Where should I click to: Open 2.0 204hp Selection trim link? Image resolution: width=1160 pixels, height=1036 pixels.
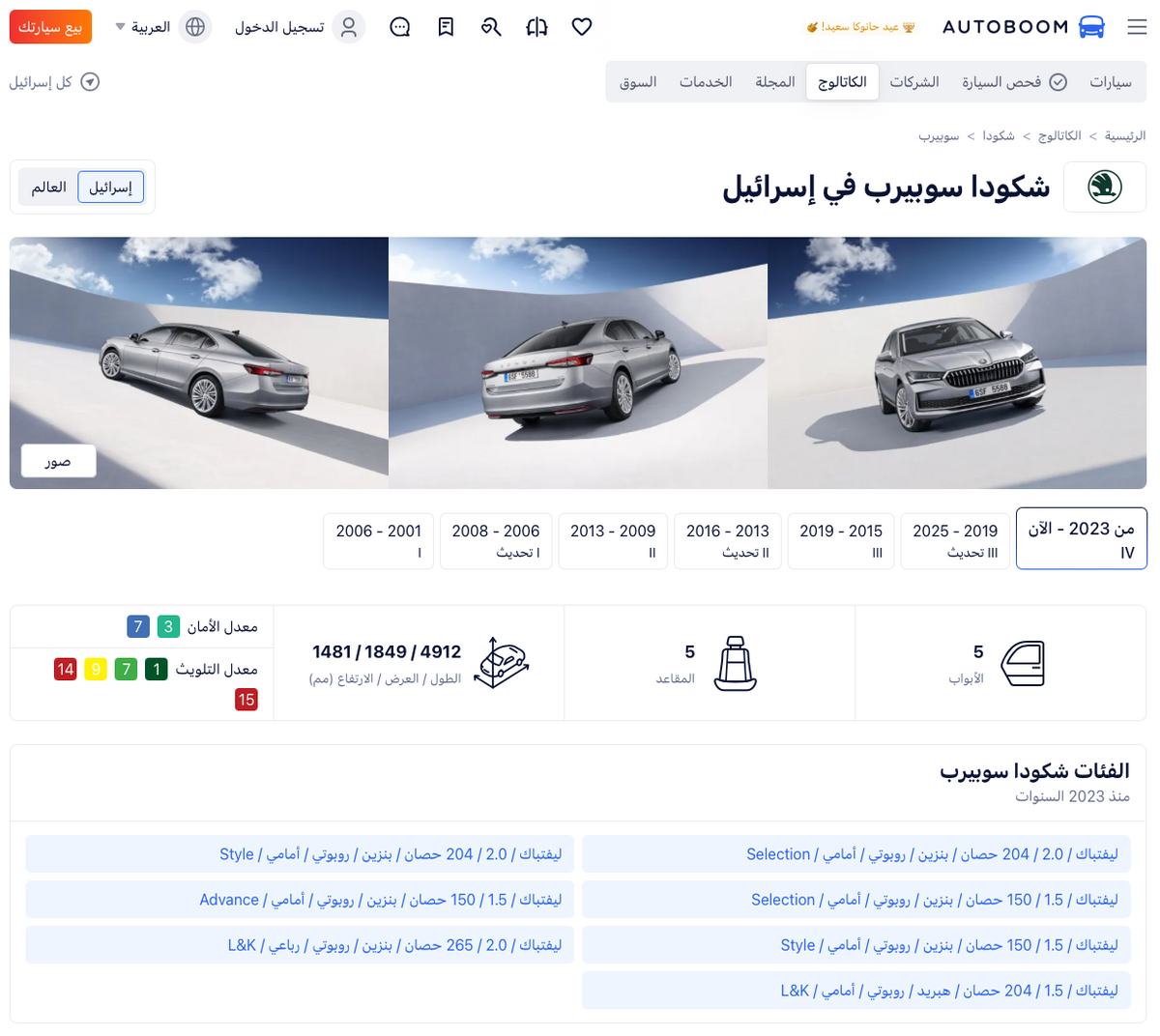(856, 854)
